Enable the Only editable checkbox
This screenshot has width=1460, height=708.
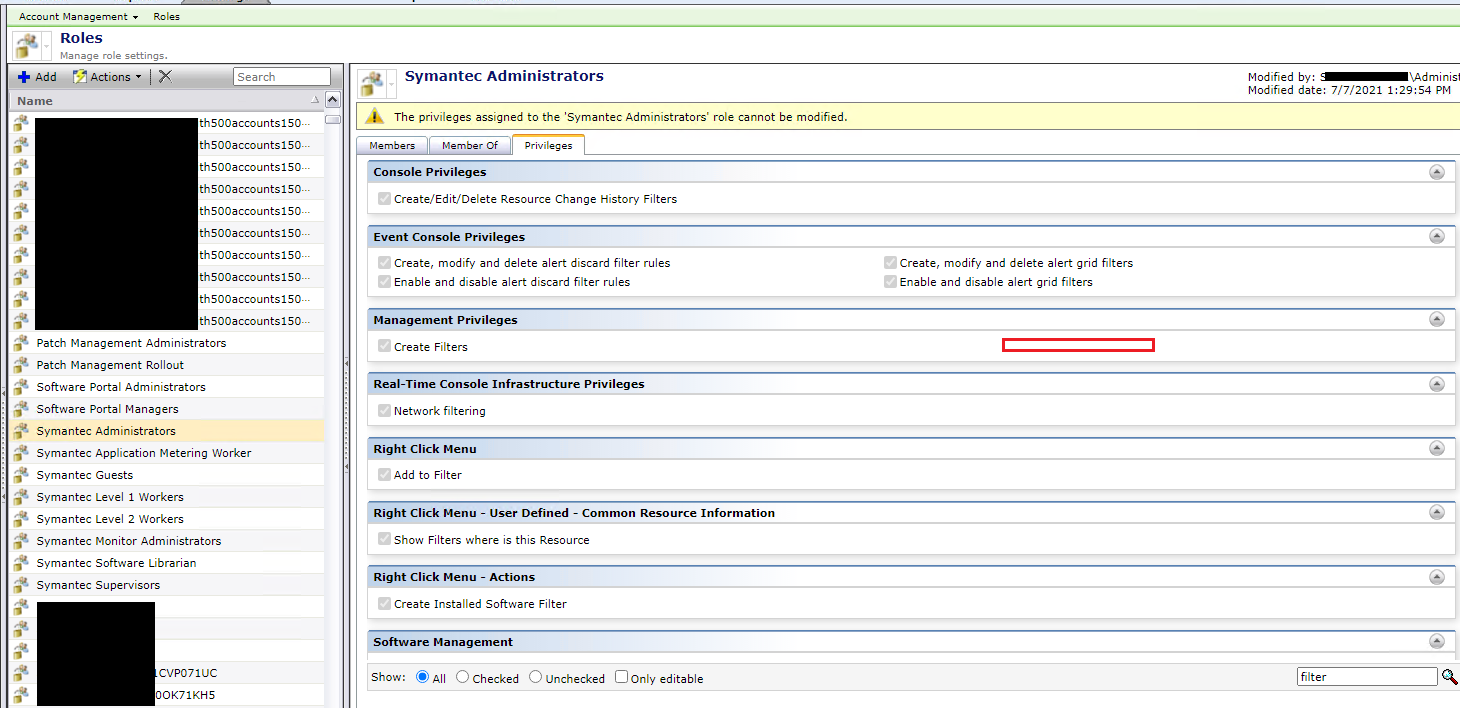(x=621, y=677)
